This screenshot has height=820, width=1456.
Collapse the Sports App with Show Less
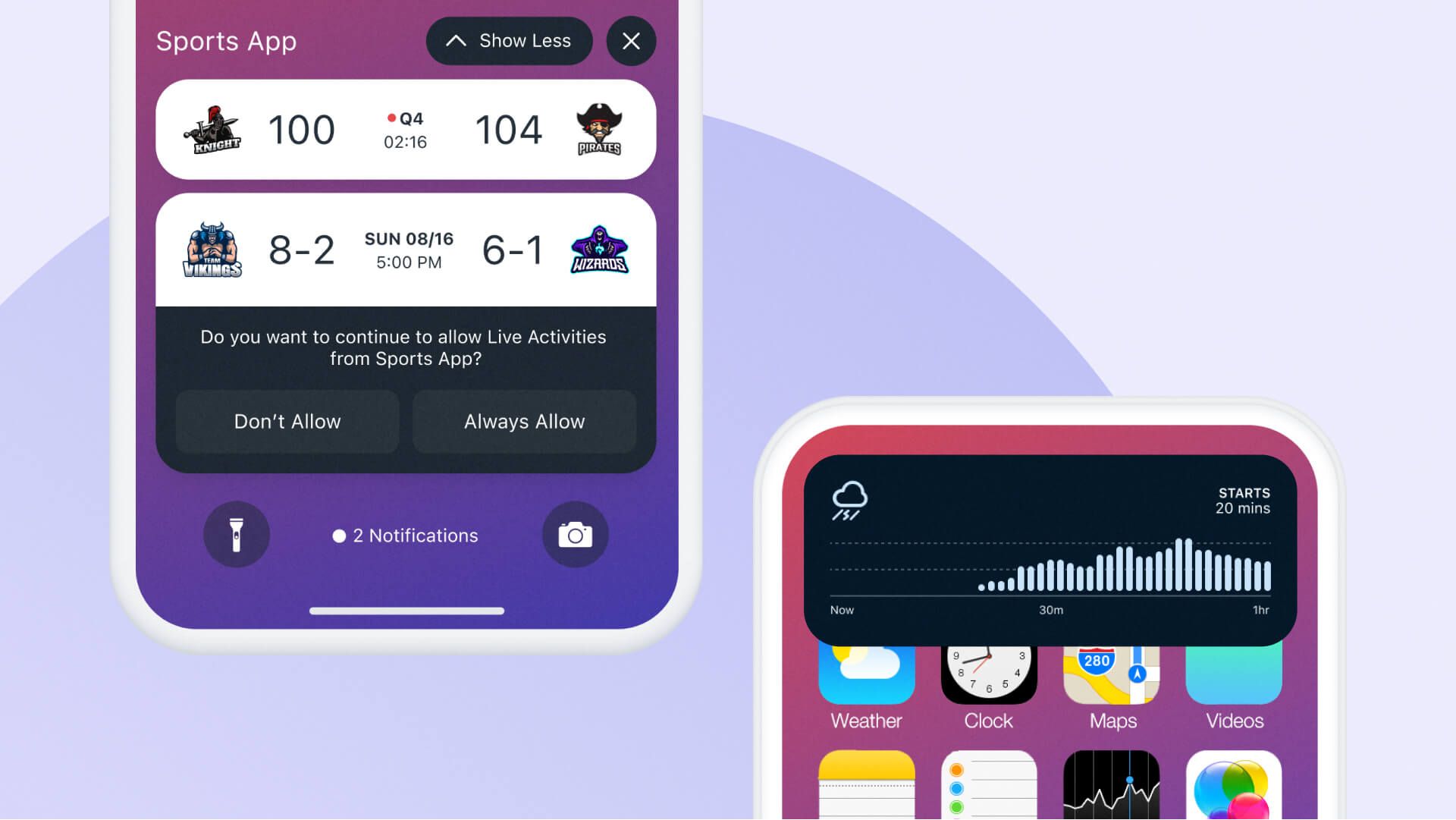510,40
